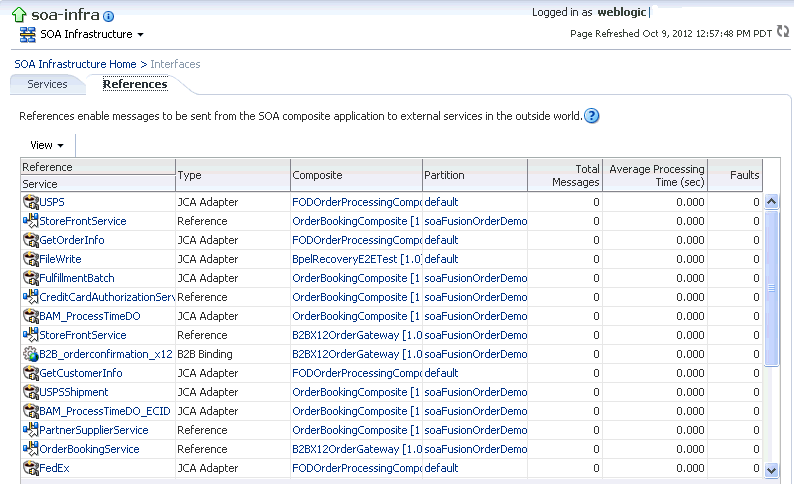Open the View dropdown menu
The height and width of the screenshot is (484, 794).
[47, 145]
